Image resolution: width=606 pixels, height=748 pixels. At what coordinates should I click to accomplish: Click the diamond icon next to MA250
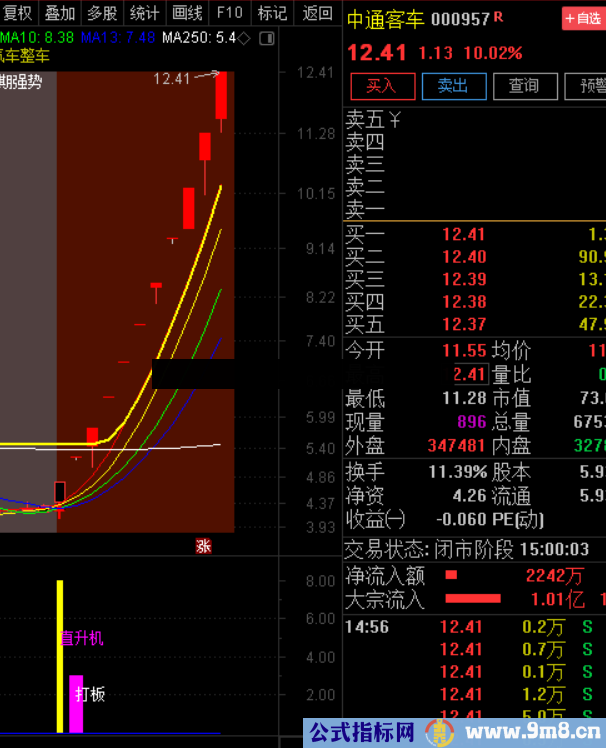coord(244,38)
